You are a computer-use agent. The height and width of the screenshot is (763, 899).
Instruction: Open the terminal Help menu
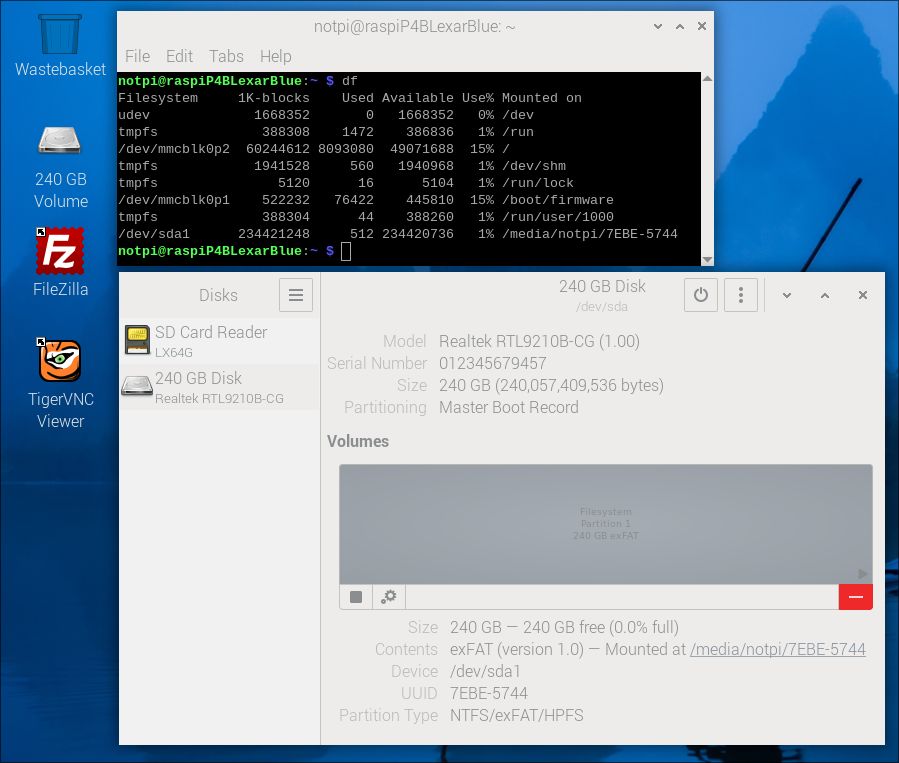click(276, 56)
